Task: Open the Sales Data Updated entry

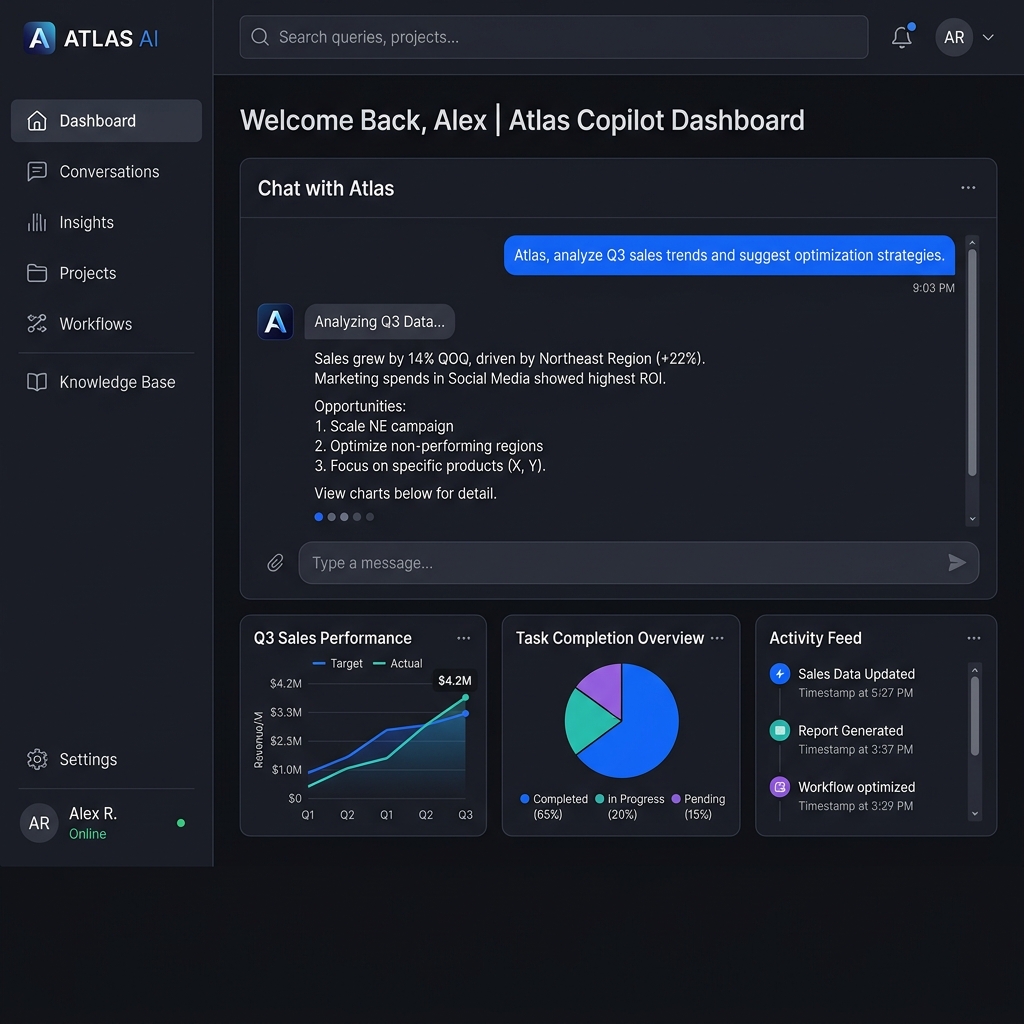Action: [856, 682]
